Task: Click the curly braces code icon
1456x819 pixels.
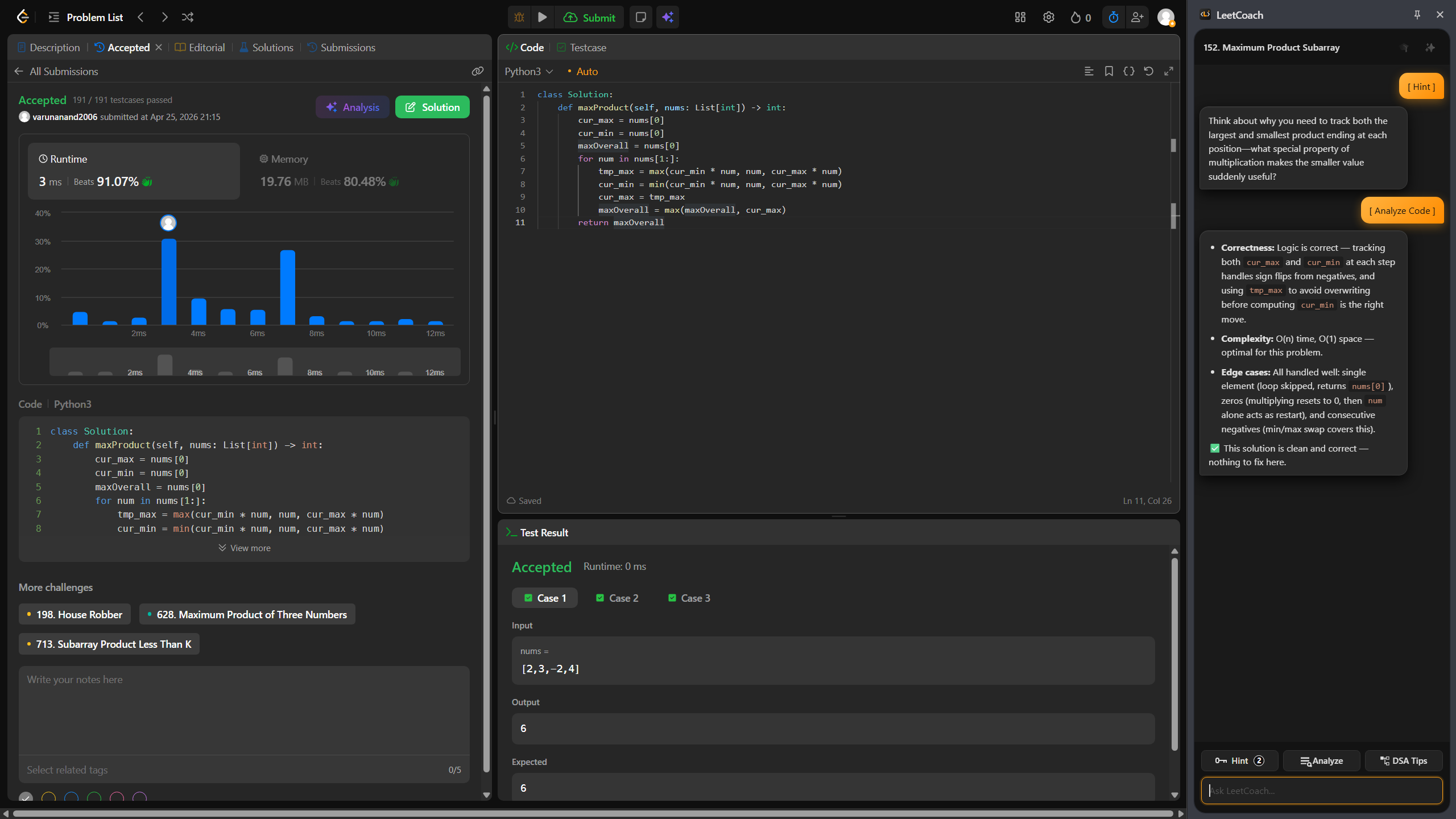Action: coord(1129,71)
